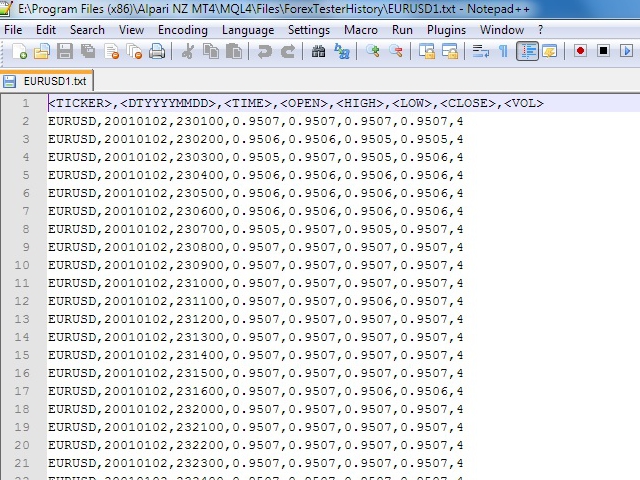
Task: Toggle show all characters pilcrow icon
Action: coord(503,51)
